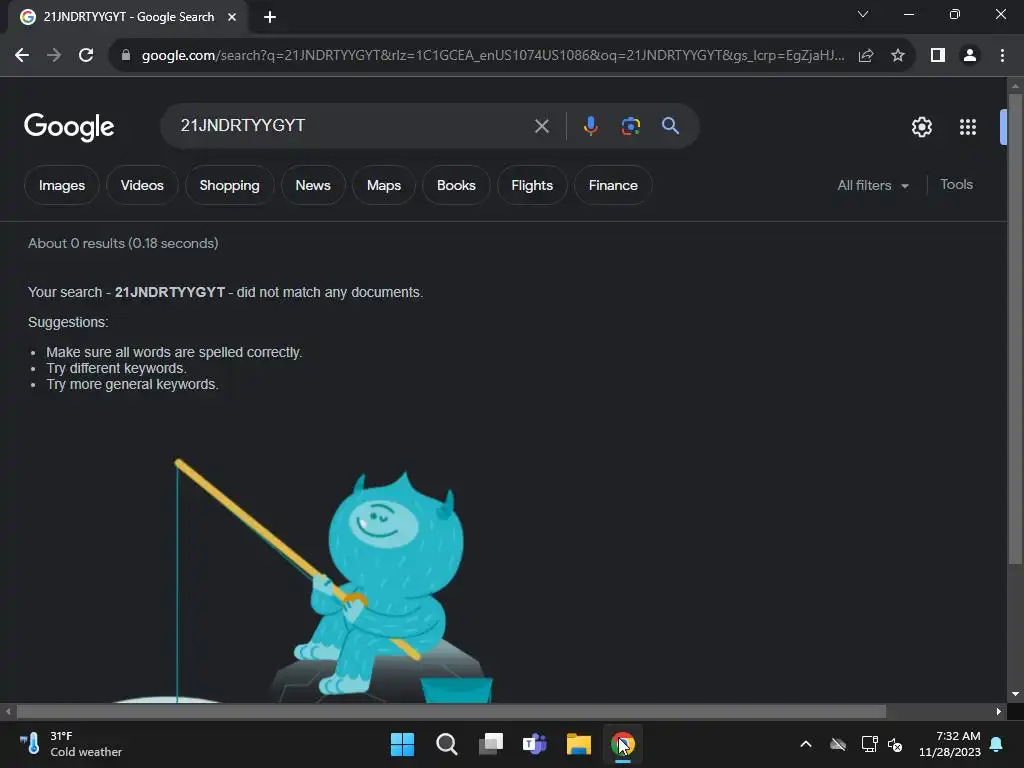Switch to News results
This screenshot has height=768, width=1024.
(x=313, y=185)
